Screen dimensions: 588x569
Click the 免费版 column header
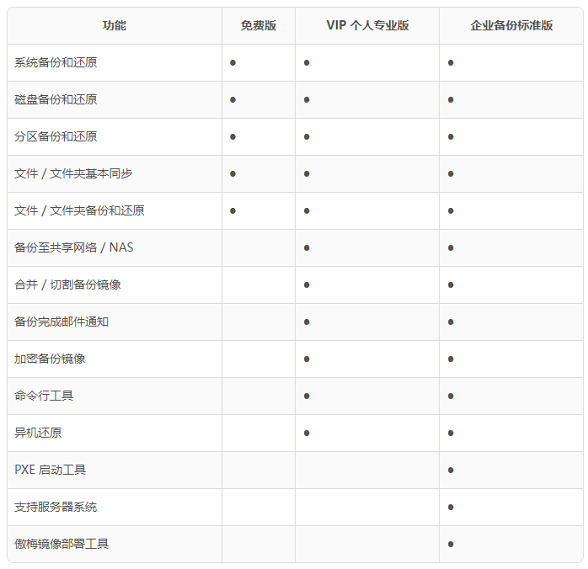[258, 26]
